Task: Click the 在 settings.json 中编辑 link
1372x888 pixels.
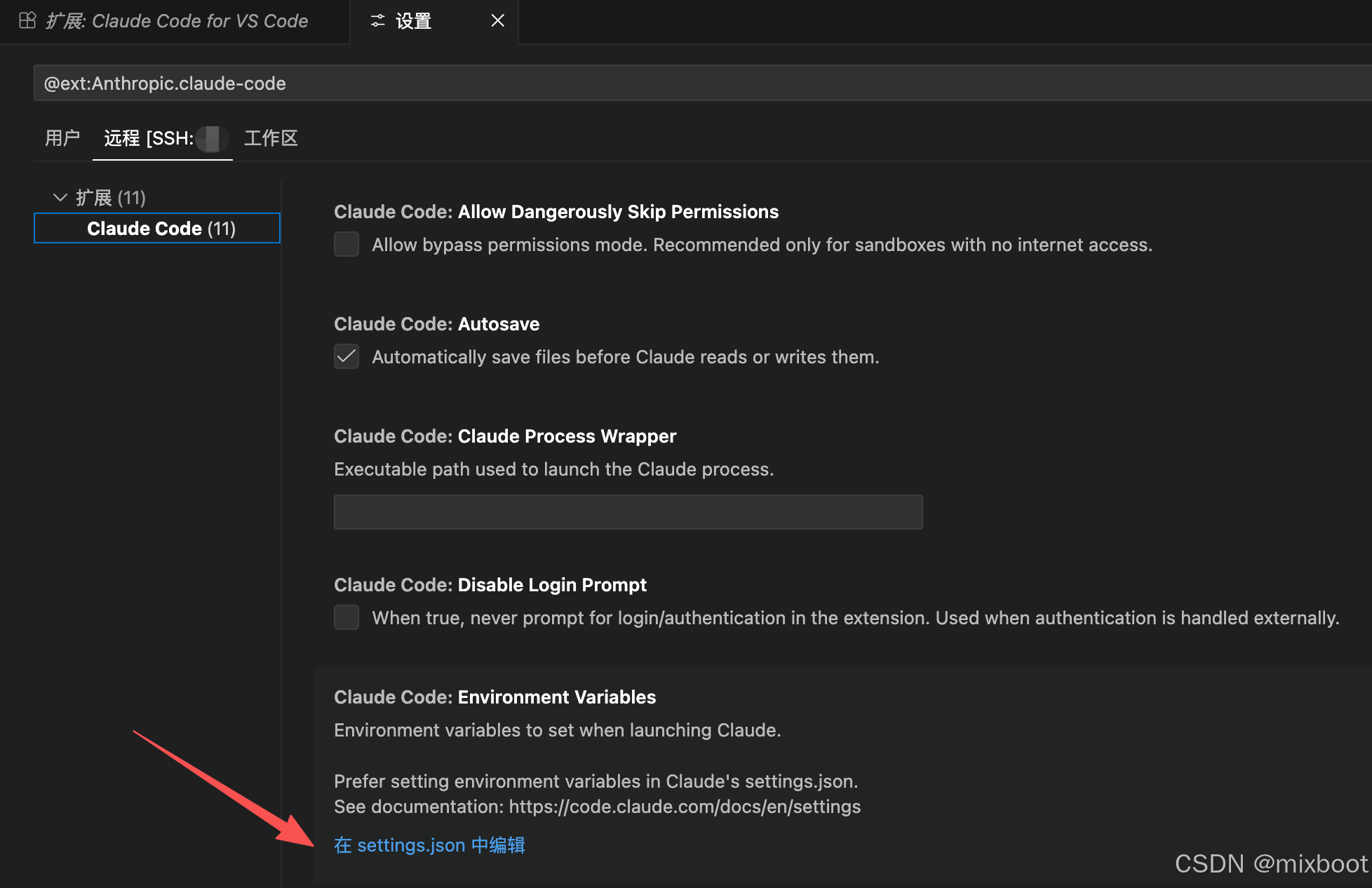Action: click(x=429, y=845)
